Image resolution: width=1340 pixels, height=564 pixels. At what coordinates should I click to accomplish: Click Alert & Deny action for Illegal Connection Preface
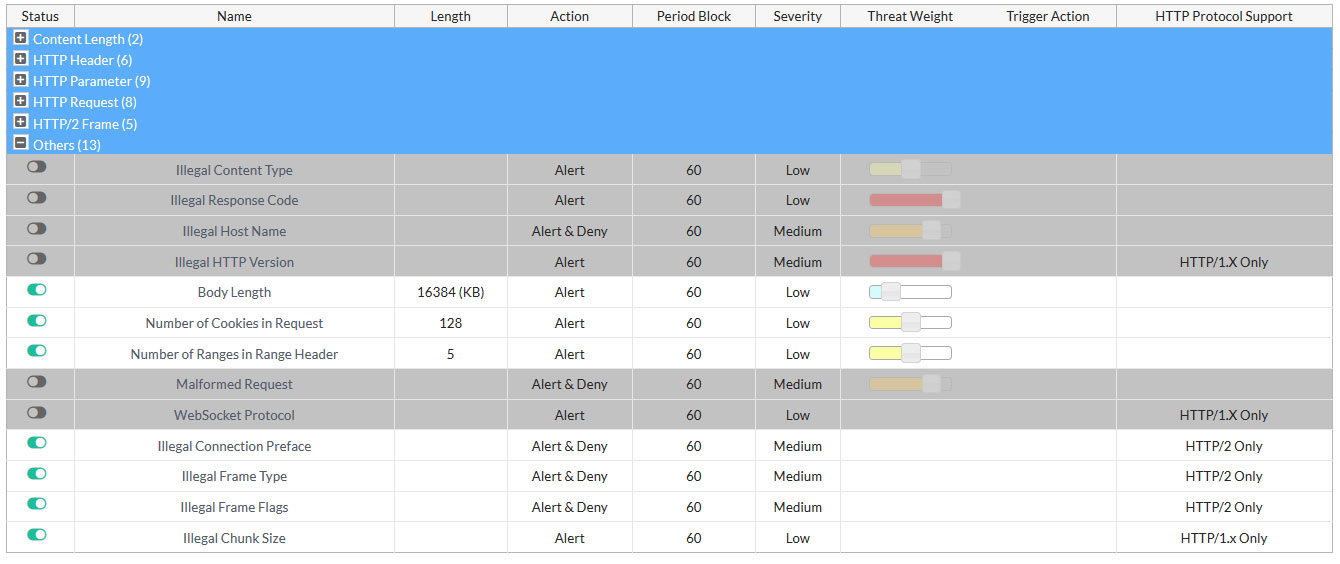click(x=569, y=446)
